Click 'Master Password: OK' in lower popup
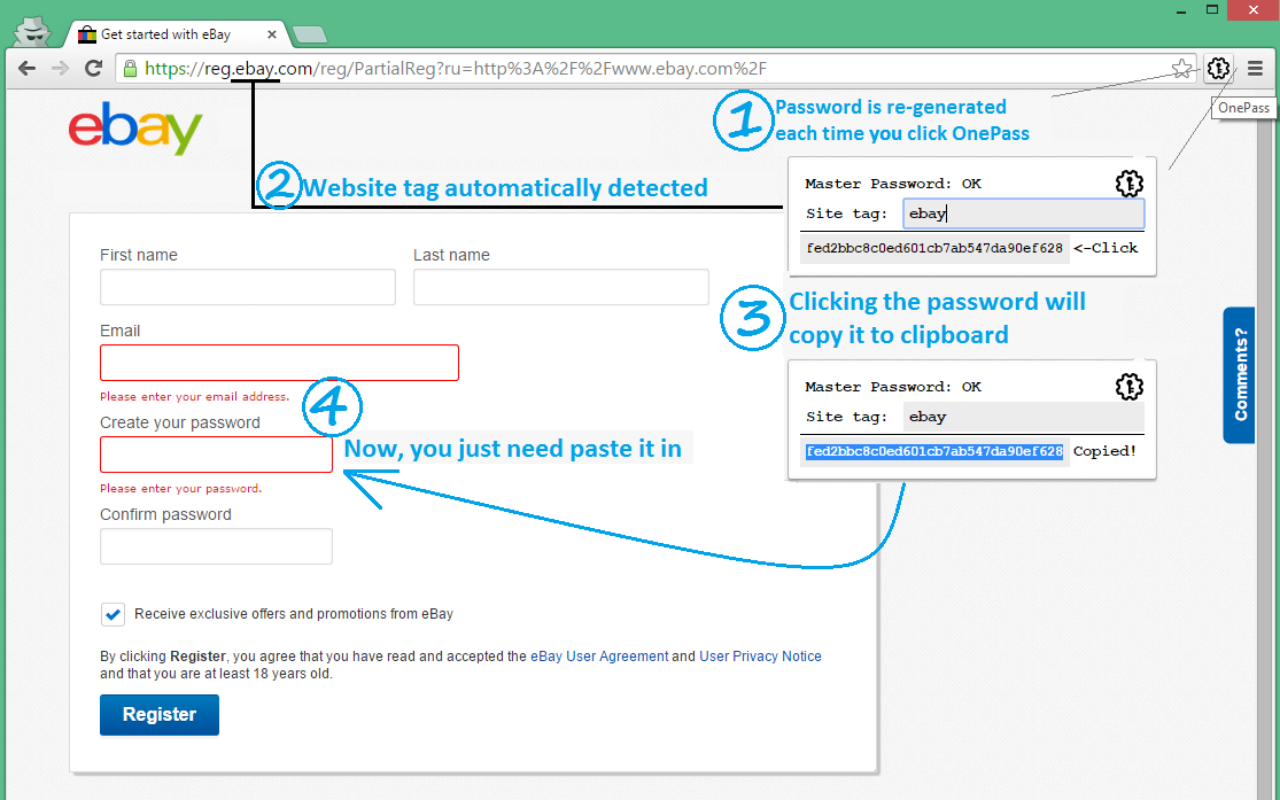Viewport: 1280px width, 800px height. pyautogui.click(x=893, y=387)
